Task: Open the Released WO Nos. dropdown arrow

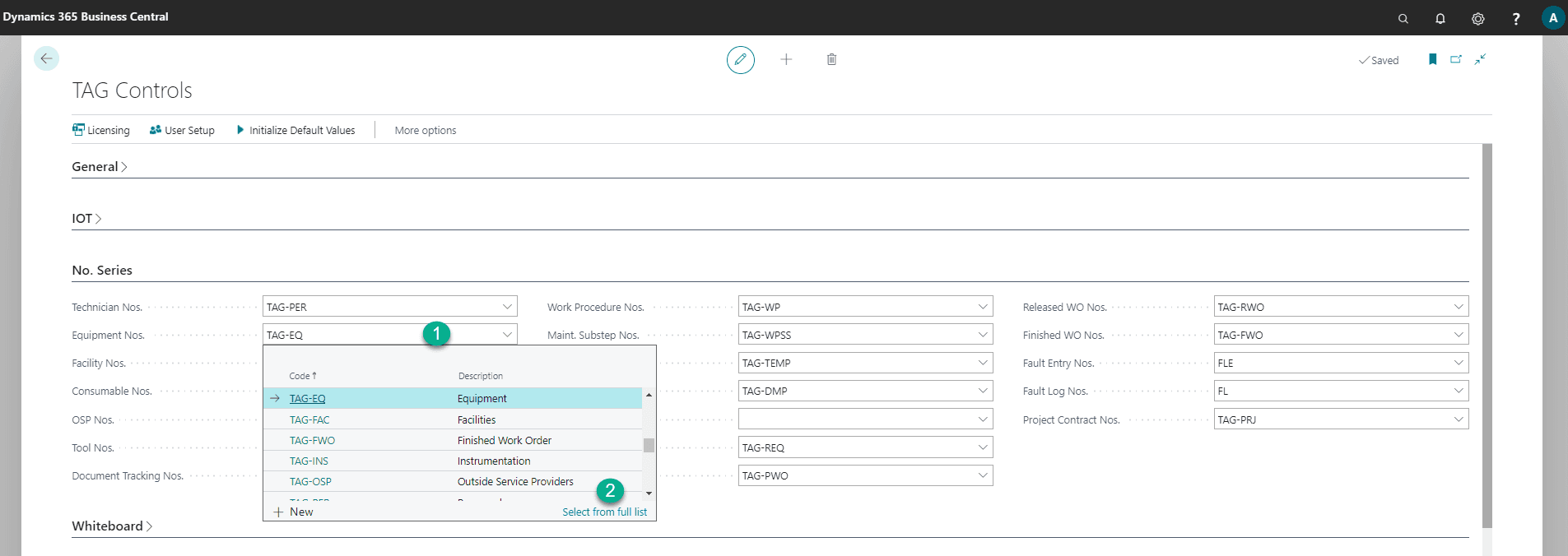Action: pos(1459,307)
